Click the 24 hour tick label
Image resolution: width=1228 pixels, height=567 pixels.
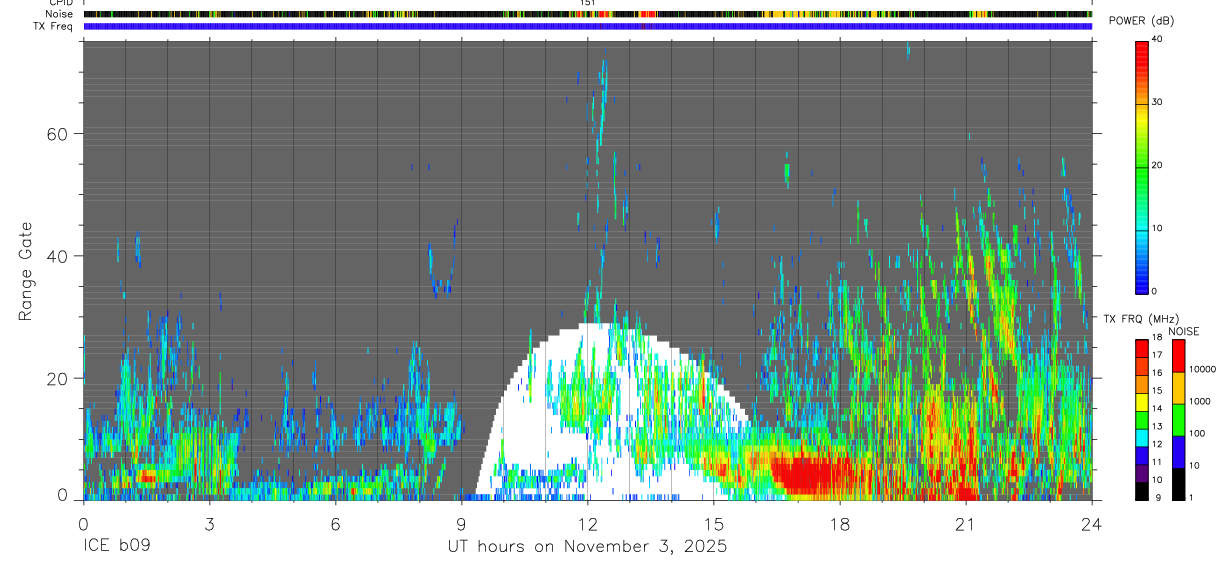1091,524
